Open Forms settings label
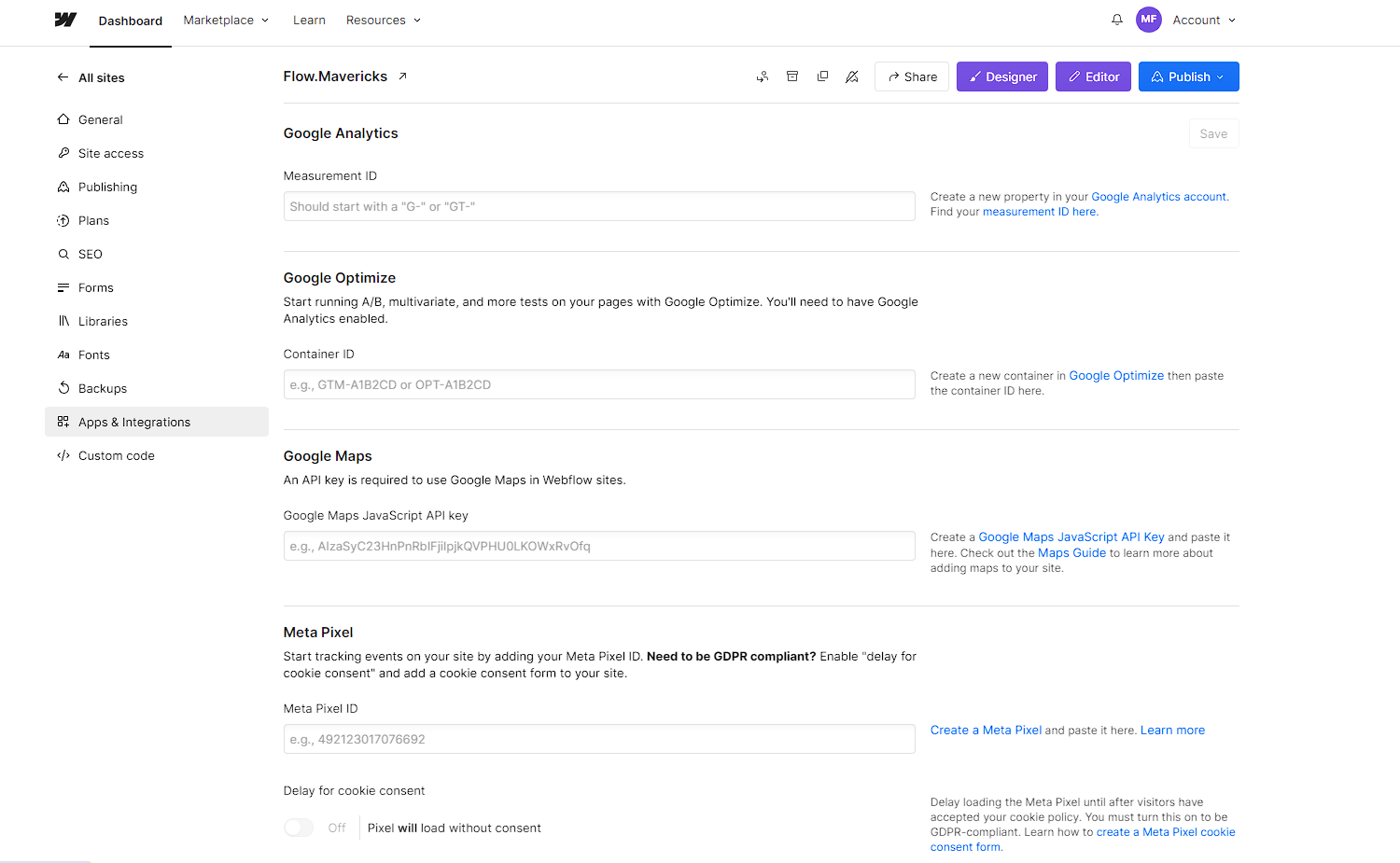Viewport: 1400px width, 863px height. coord(96,287)
